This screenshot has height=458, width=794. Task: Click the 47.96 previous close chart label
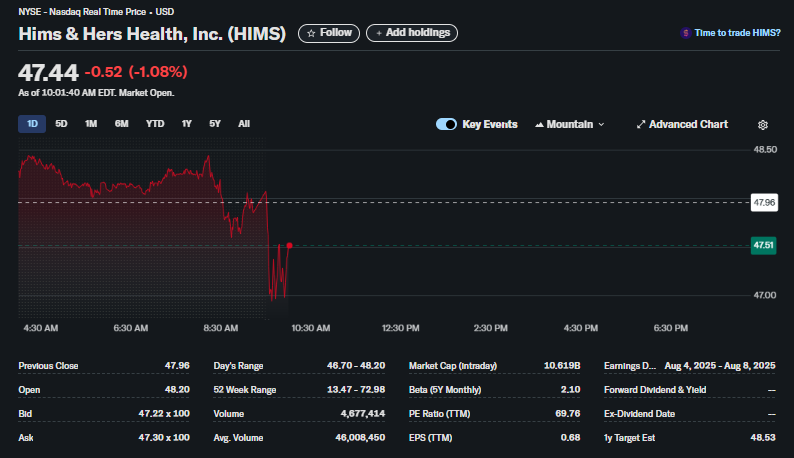[x=764, y=203]
